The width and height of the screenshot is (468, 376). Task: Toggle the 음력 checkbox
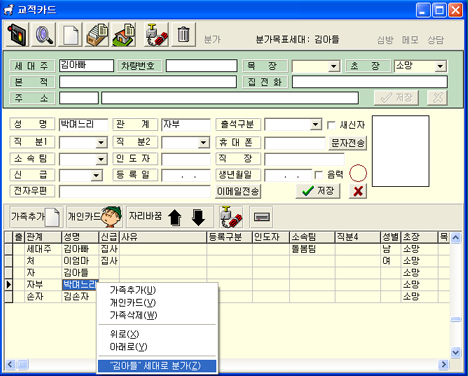coord(318,175)
